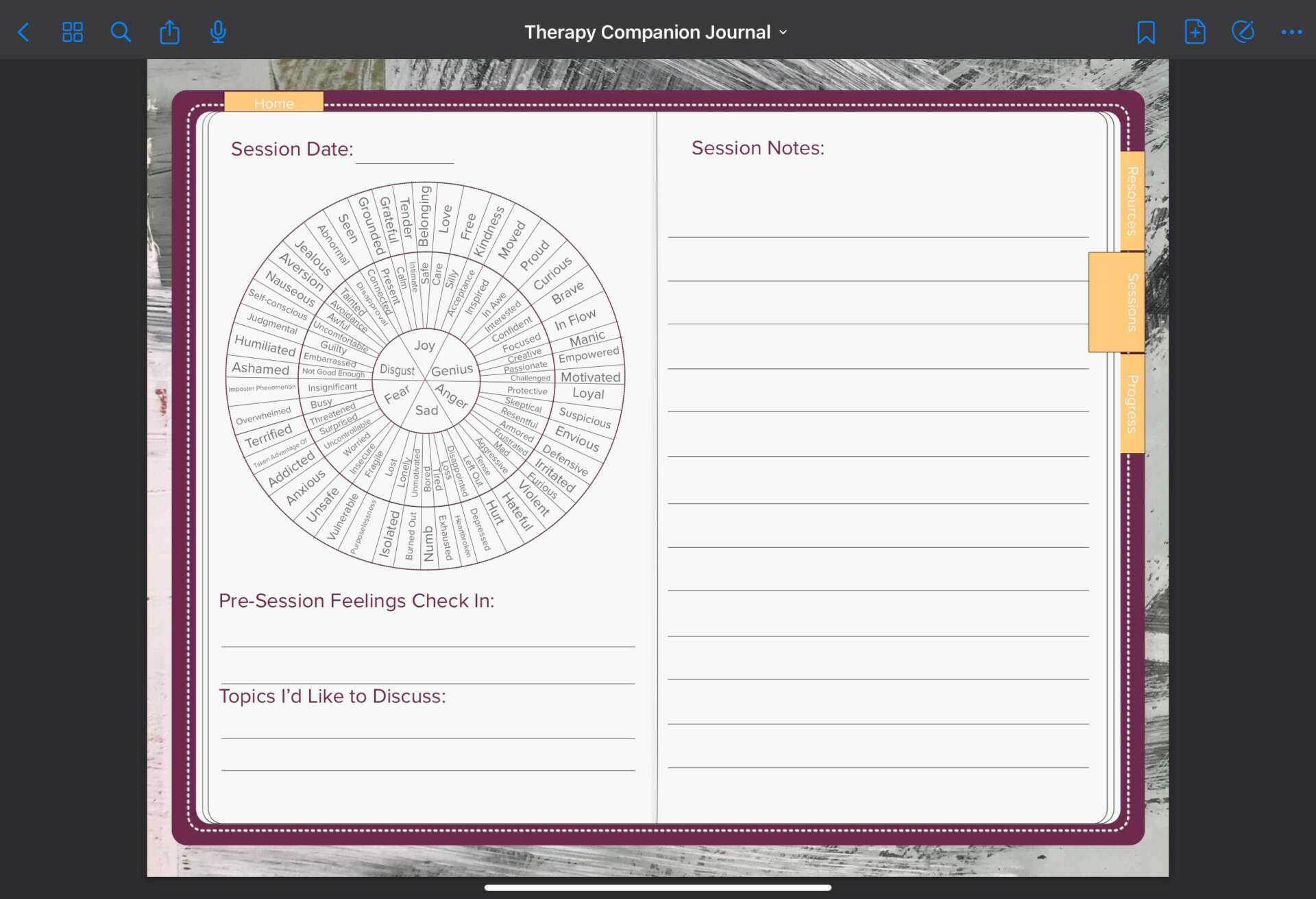
Task: Start audio recording with microphone icon
Action: coord(218,32)
